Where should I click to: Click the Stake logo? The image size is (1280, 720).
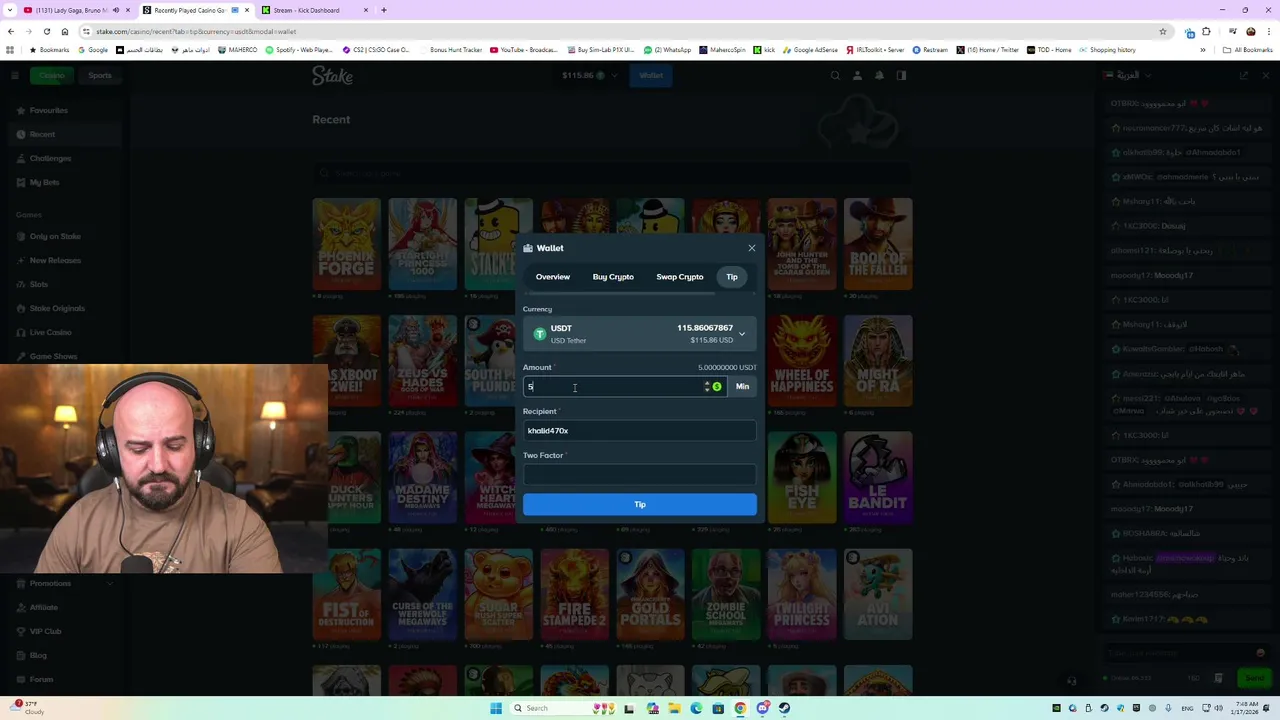click(332, 75)
